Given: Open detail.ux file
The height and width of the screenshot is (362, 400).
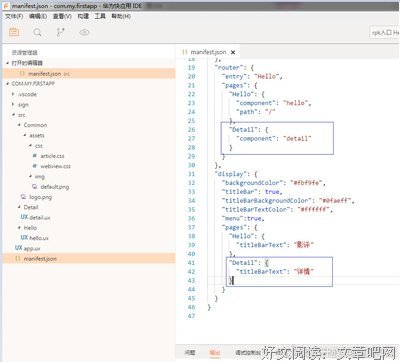Looking at the screenshot, I should tap(40, 217).
